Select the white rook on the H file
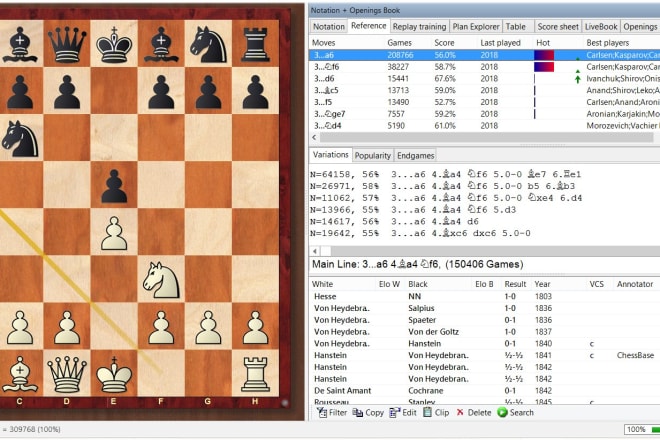Screen dimensions: 660x440 pos(255,374)
